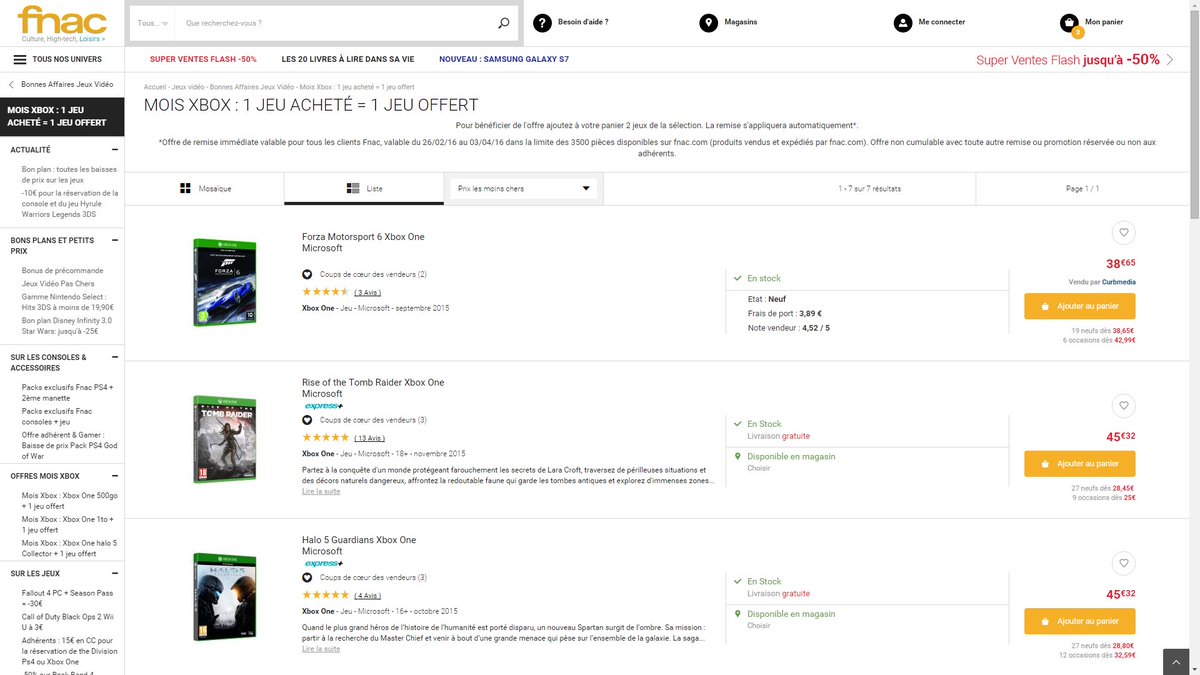1200x675 pixels.
Task: Open Forza Motorsport 6 Xbox One title
Action: click(363, 236)
